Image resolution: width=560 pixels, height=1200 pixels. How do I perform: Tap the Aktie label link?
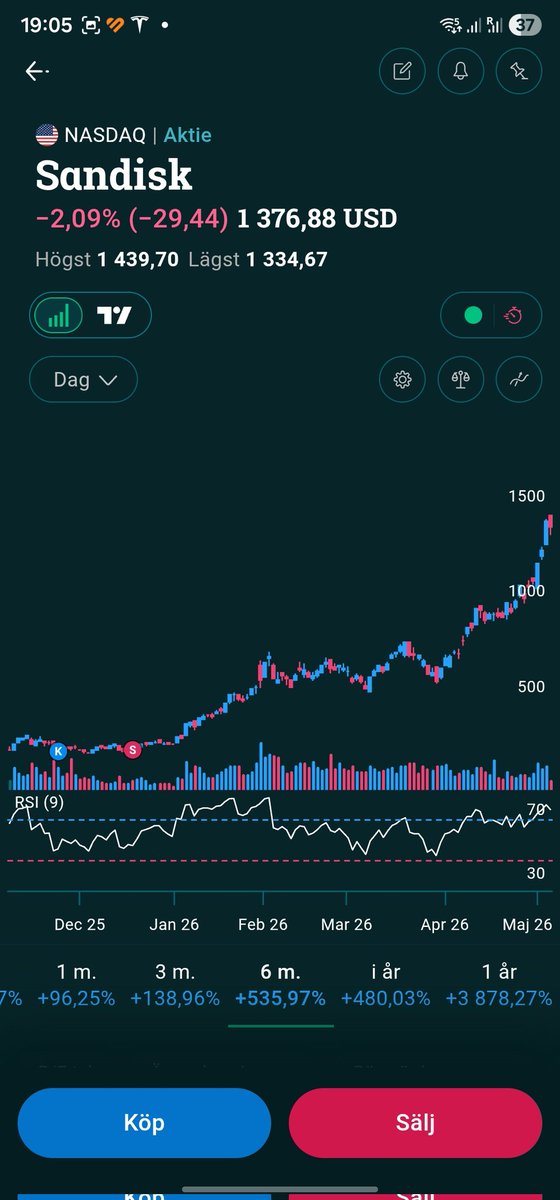point(187,135)
